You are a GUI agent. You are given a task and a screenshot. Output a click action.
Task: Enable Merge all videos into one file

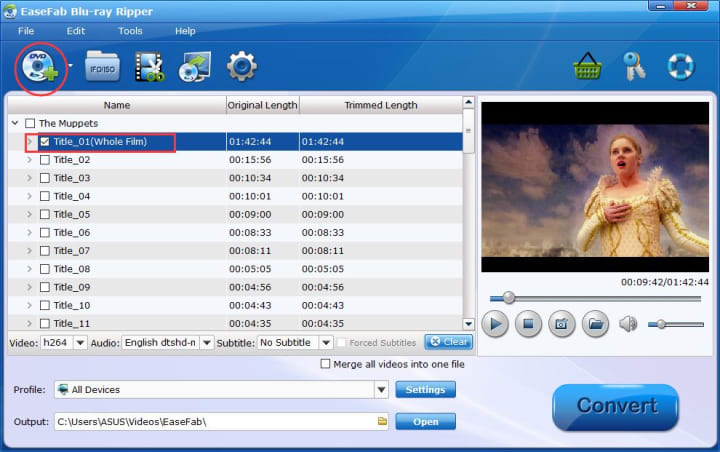click(x=325, y=364)
